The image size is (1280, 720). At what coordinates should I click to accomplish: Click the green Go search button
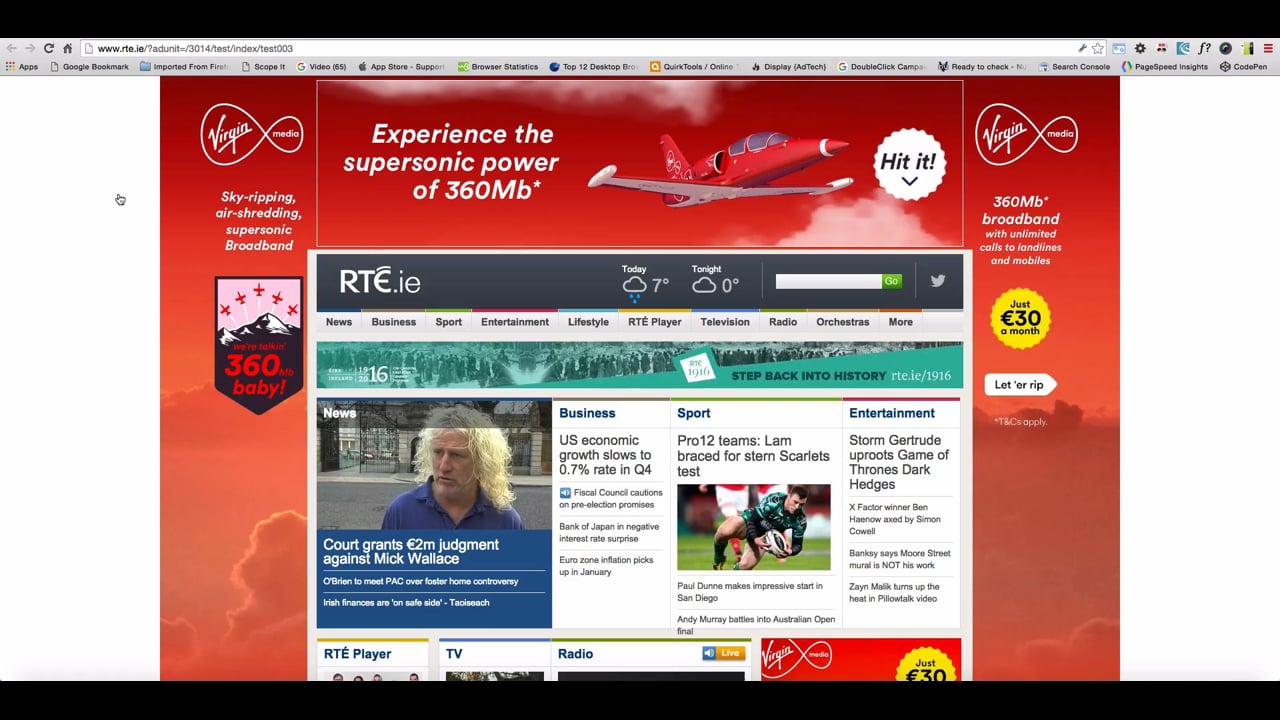point(891,281)
